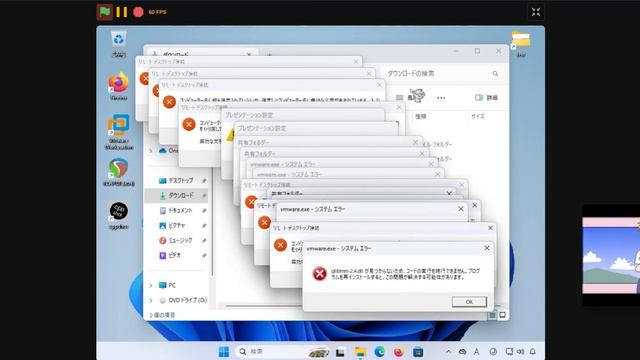Close the second-front リモート デスクトップ接続 dialog

490,228
